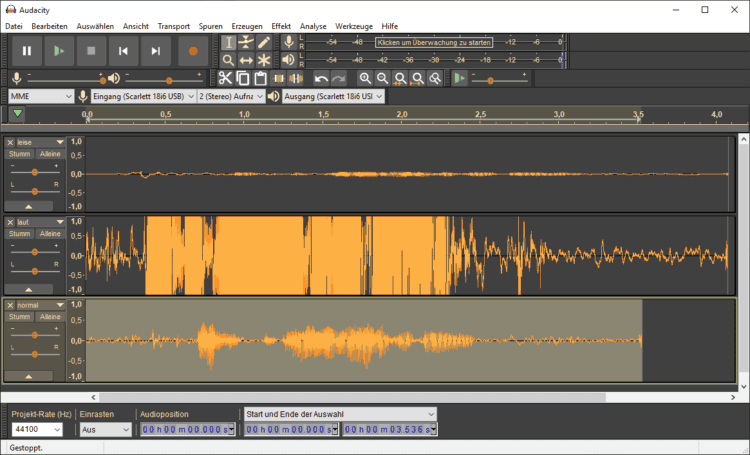
Task: Select the Time Shift tool
Action: tap(246, 60)
